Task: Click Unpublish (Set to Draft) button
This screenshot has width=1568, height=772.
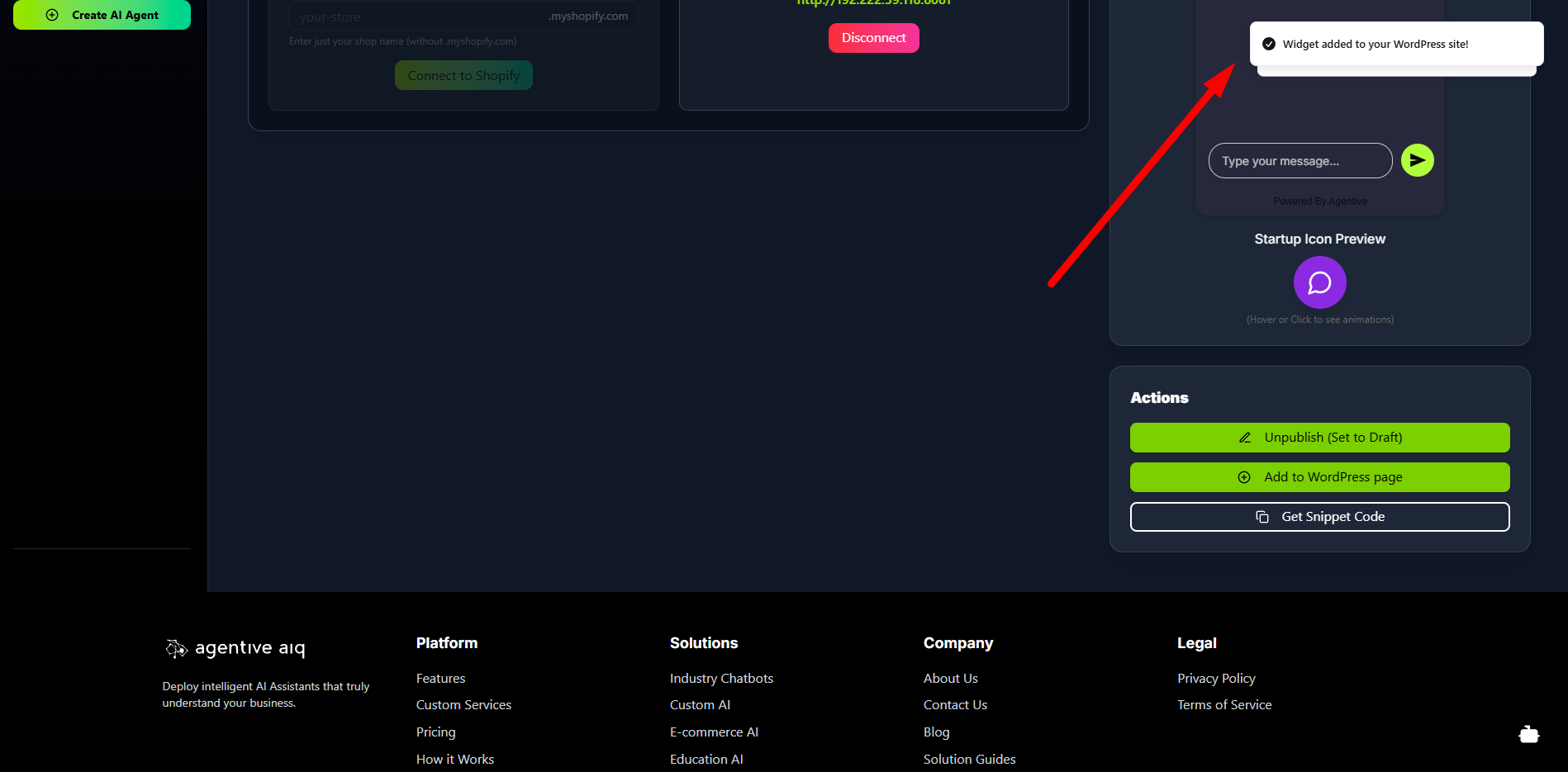Action: coord(1319,438)
